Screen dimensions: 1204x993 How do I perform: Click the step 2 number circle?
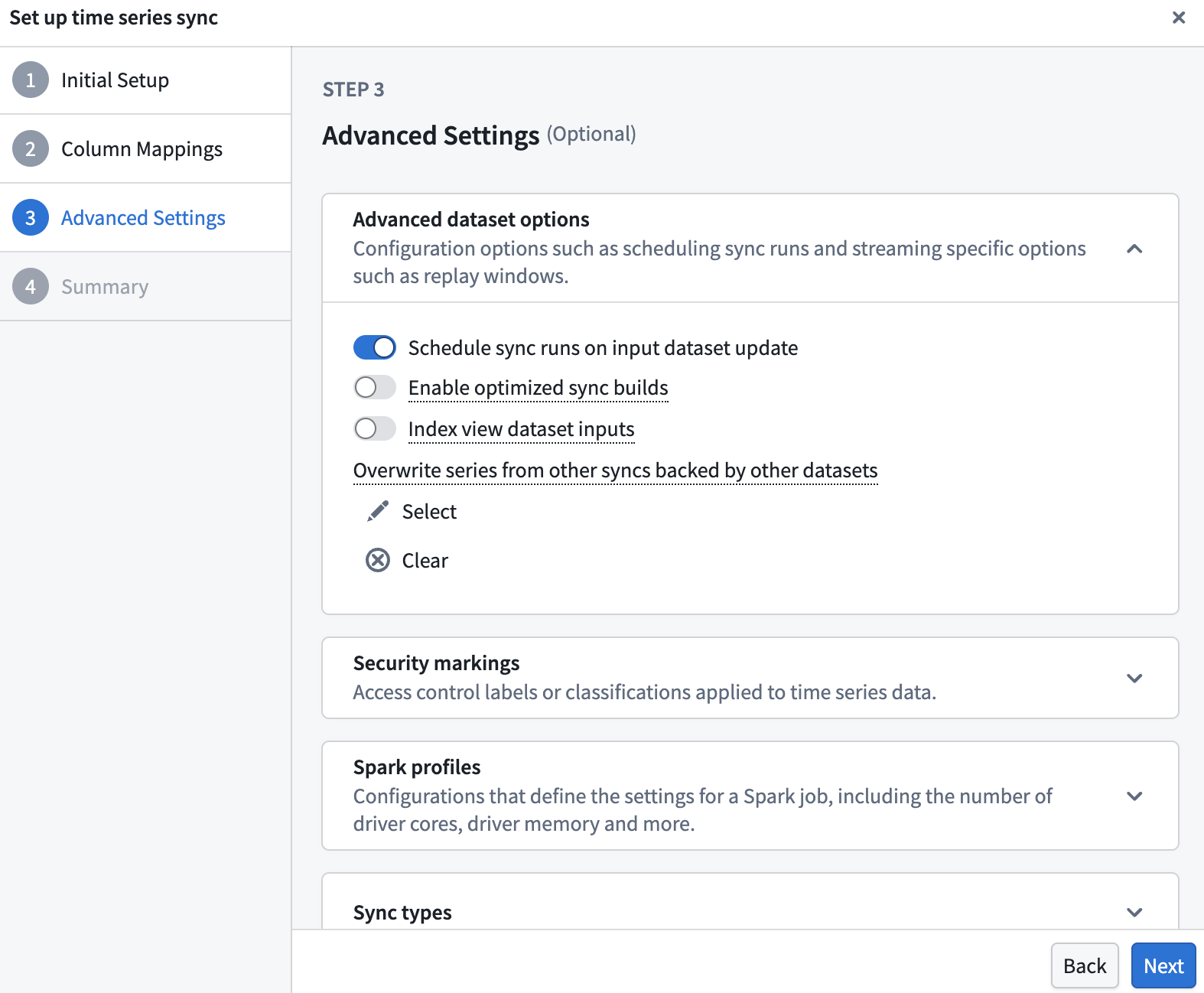tap(31, 148)
